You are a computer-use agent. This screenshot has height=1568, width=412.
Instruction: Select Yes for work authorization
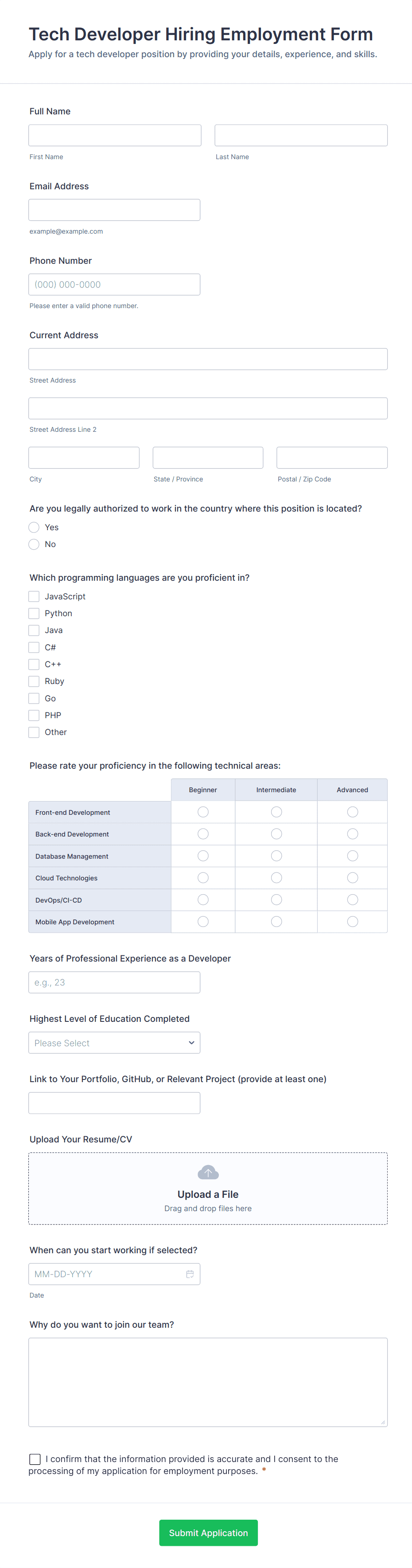click(x=34, y=527)
